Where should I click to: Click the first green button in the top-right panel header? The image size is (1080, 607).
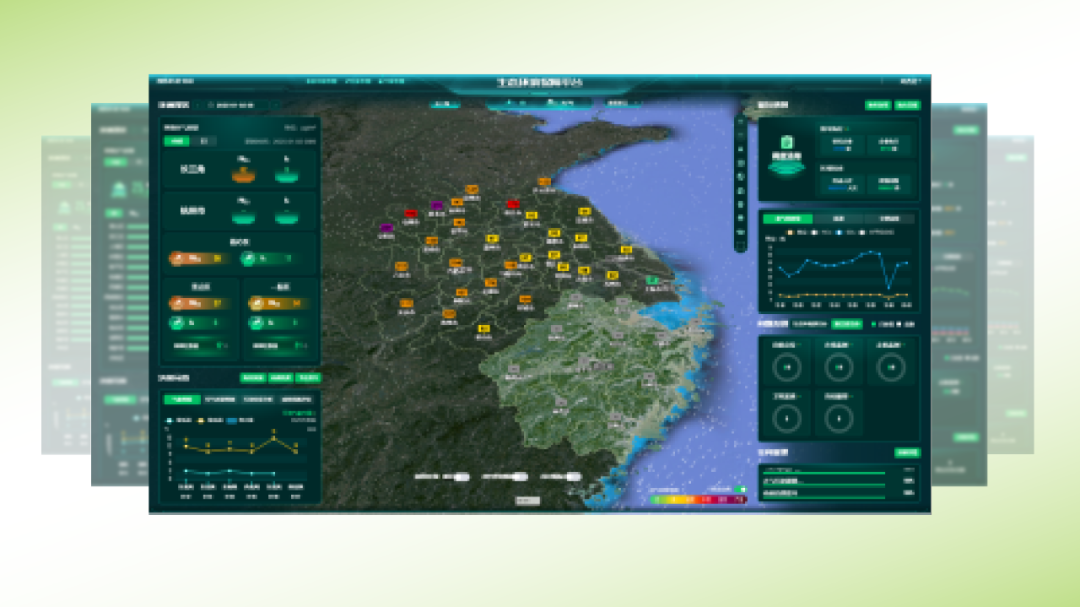pyautogui.click(x=877, y=104)
